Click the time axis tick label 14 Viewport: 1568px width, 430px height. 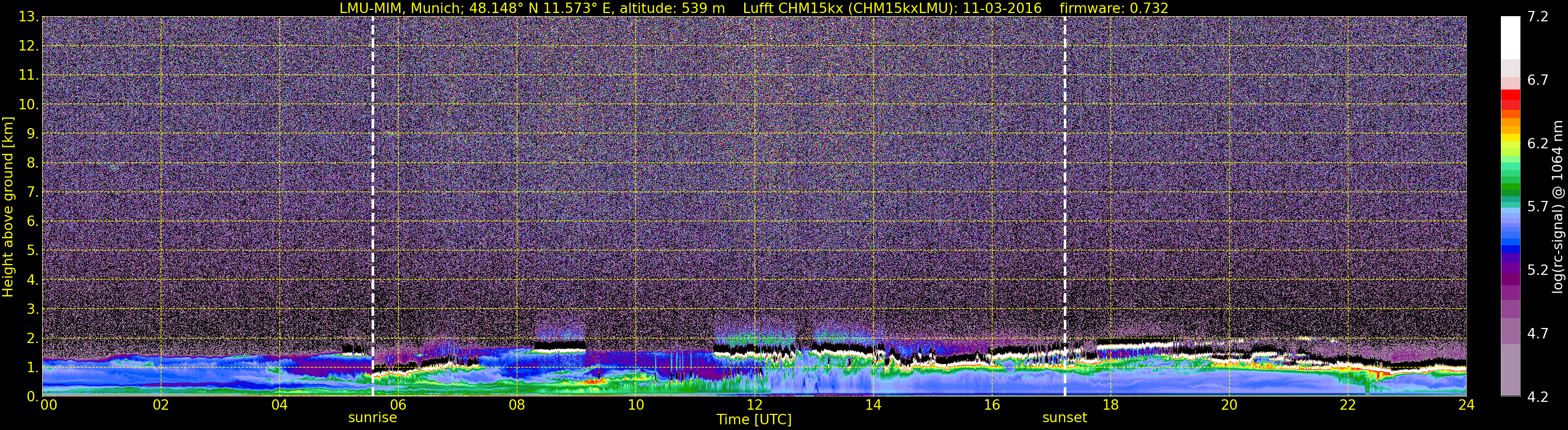coord(873,406)
